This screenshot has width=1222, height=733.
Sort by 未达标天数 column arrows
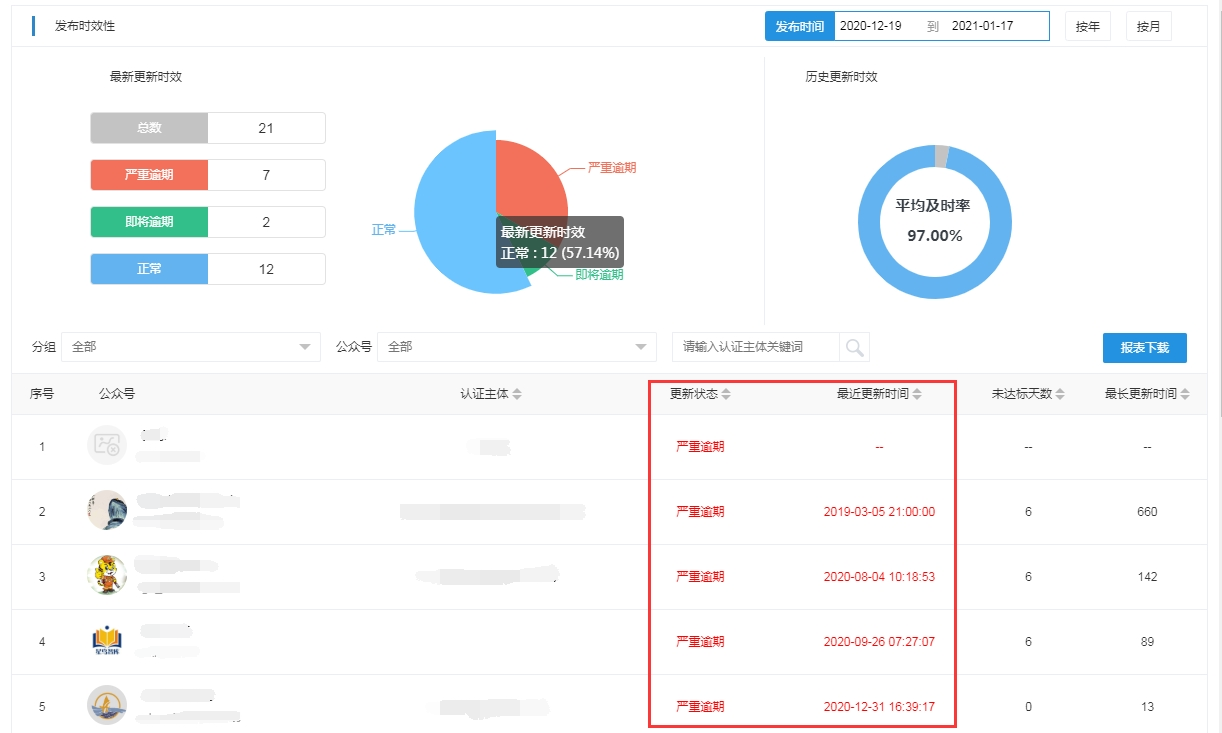tap(1060, 395)
